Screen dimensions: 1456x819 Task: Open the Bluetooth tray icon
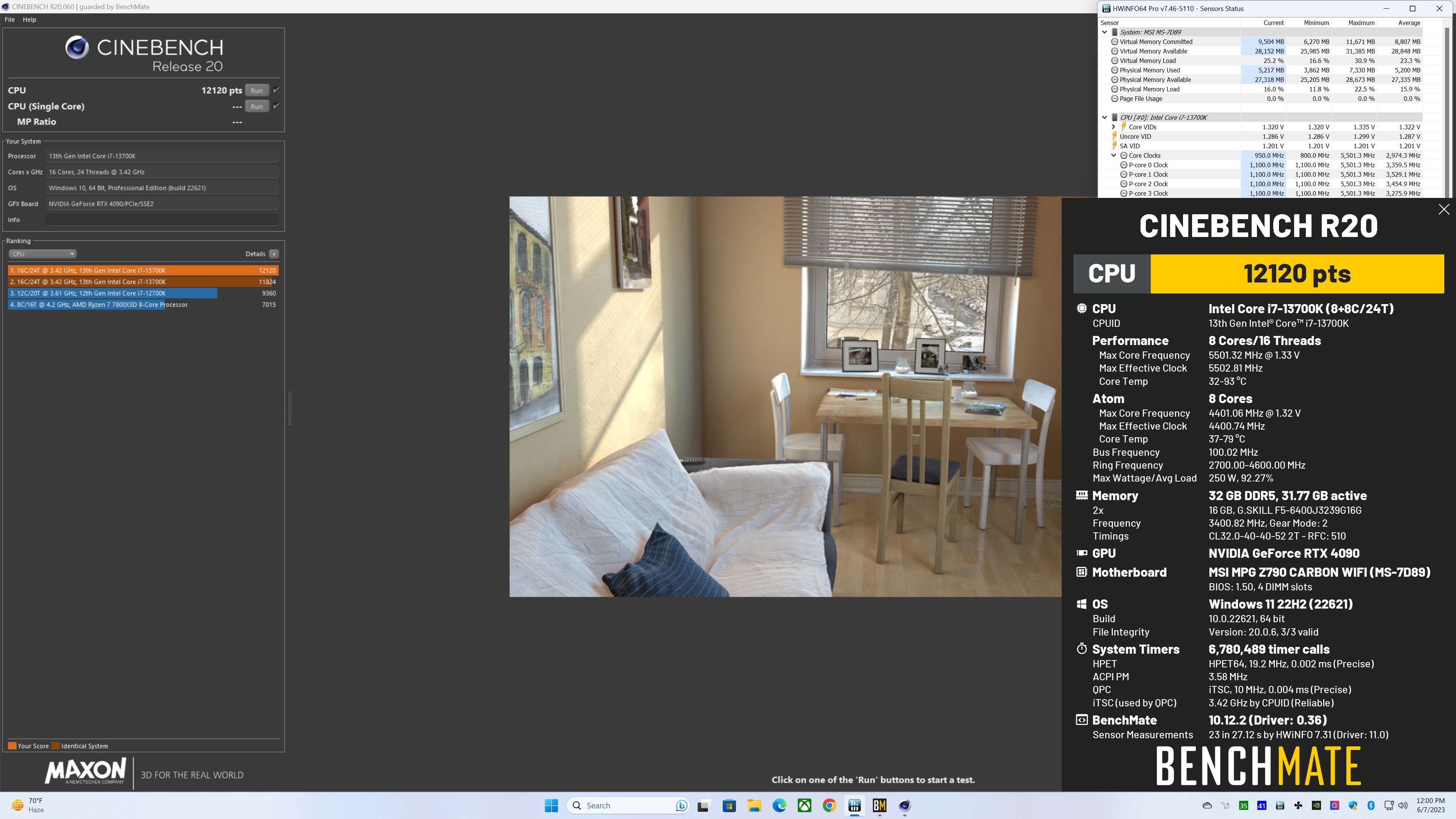1371,805
